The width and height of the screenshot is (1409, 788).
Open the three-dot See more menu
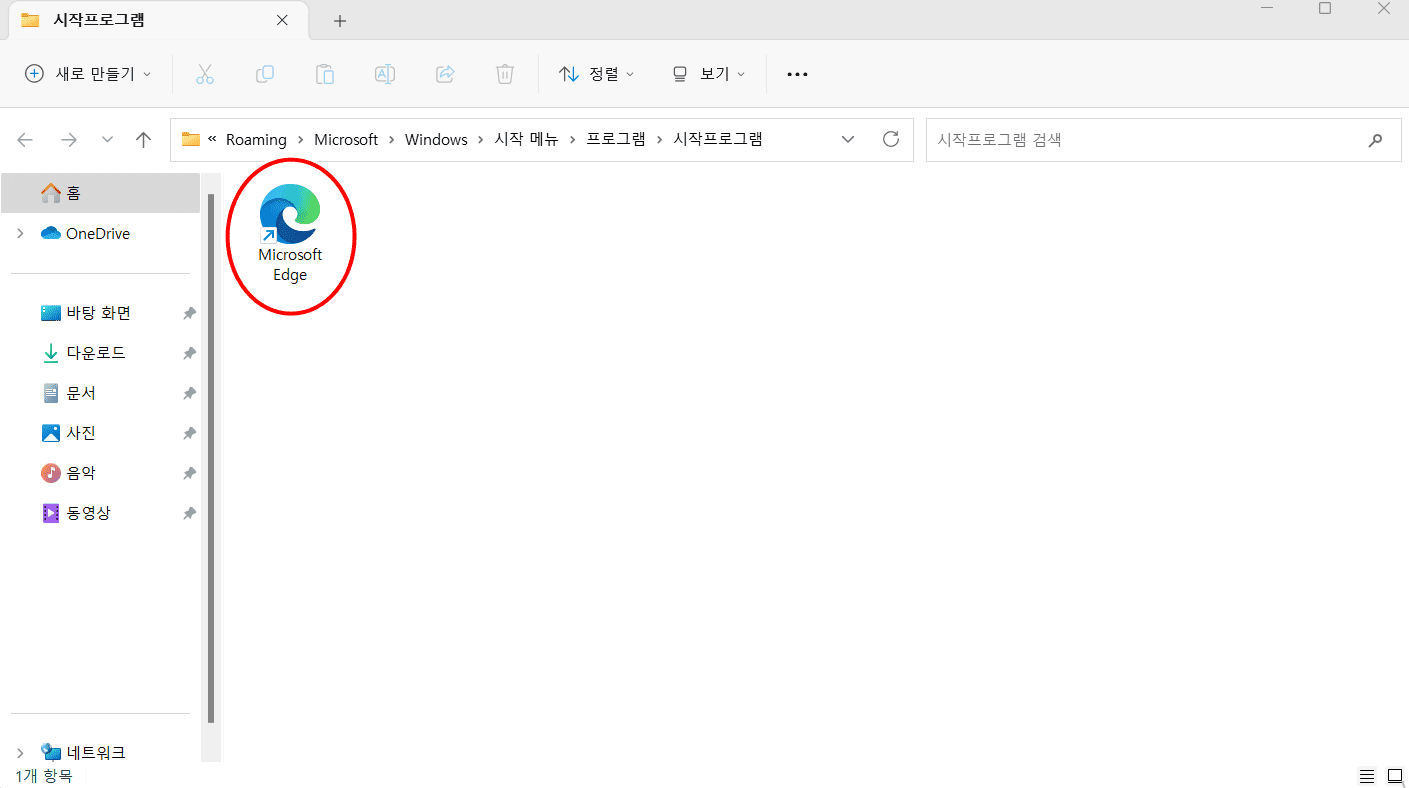click(797, 74)
